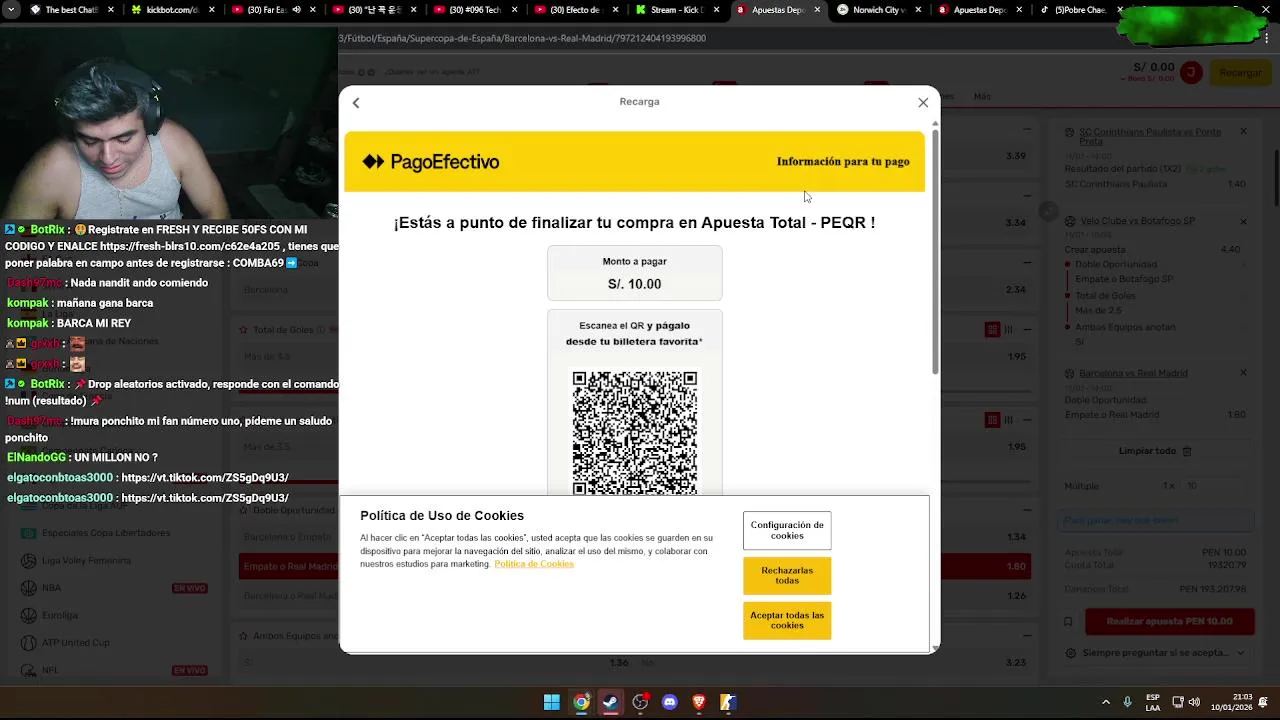1280x720 pixels.
Task: Click the microphone icon in system tray
Action: [x=1127, y=702]
